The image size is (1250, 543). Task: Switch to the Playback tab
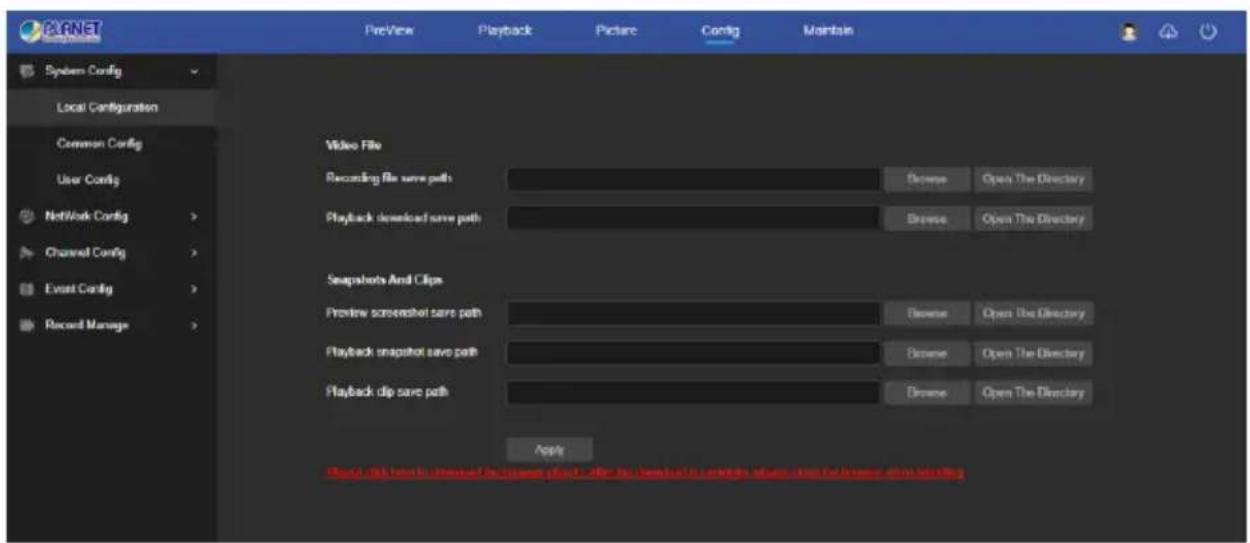click(x=504, y=31)
